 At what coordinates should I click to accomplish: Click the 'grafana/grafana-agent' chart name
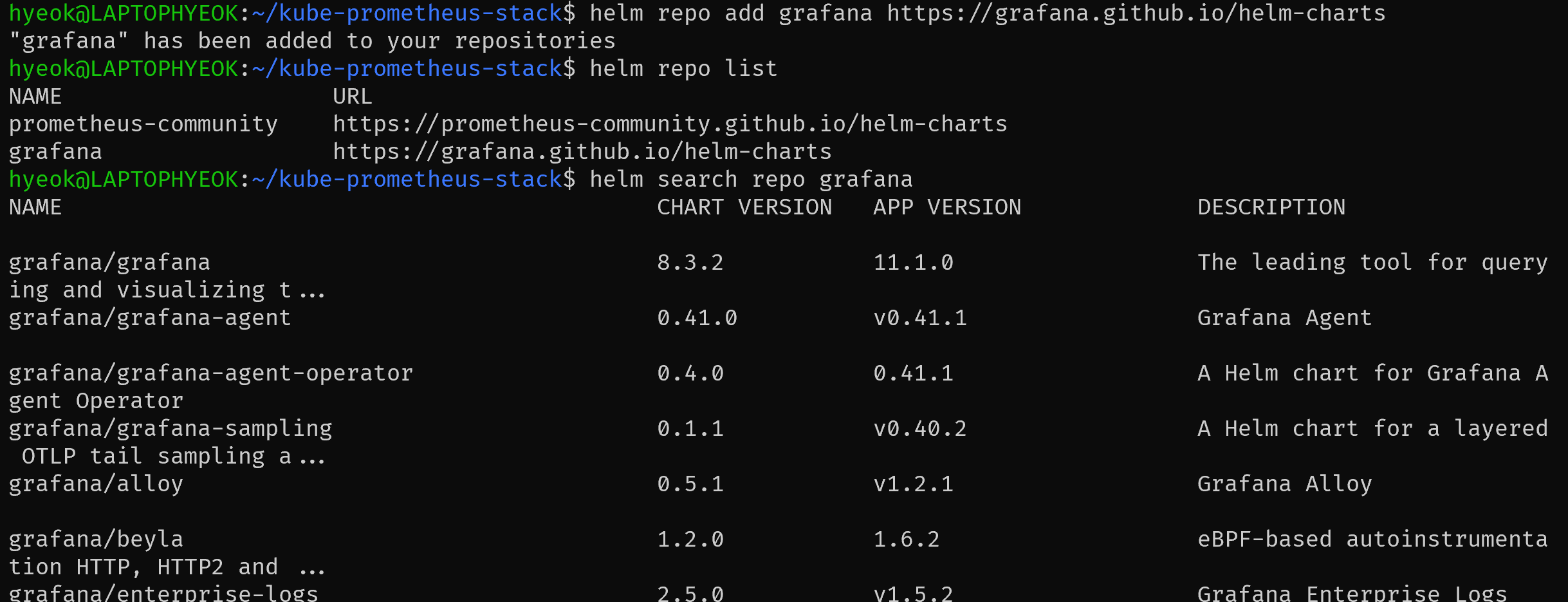150,318
